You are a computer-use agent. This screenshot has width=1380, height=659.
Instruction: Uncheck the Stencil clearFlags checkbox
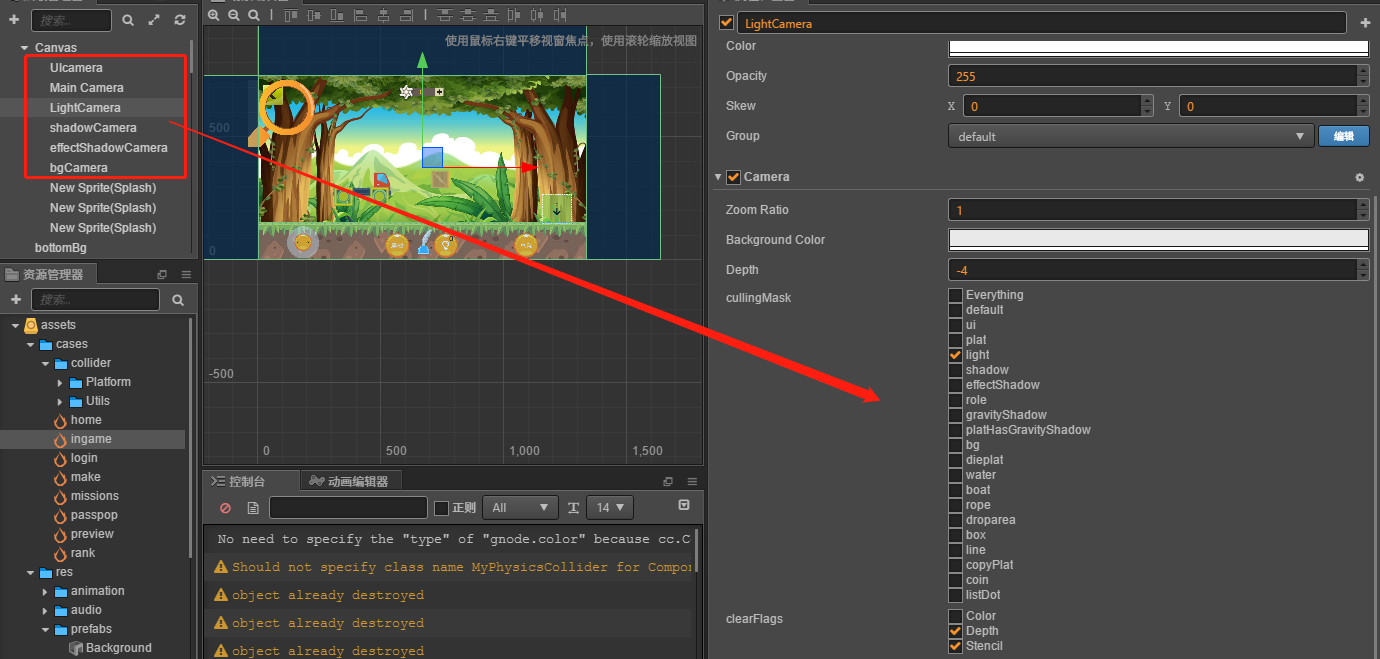[x=955, y=646]
